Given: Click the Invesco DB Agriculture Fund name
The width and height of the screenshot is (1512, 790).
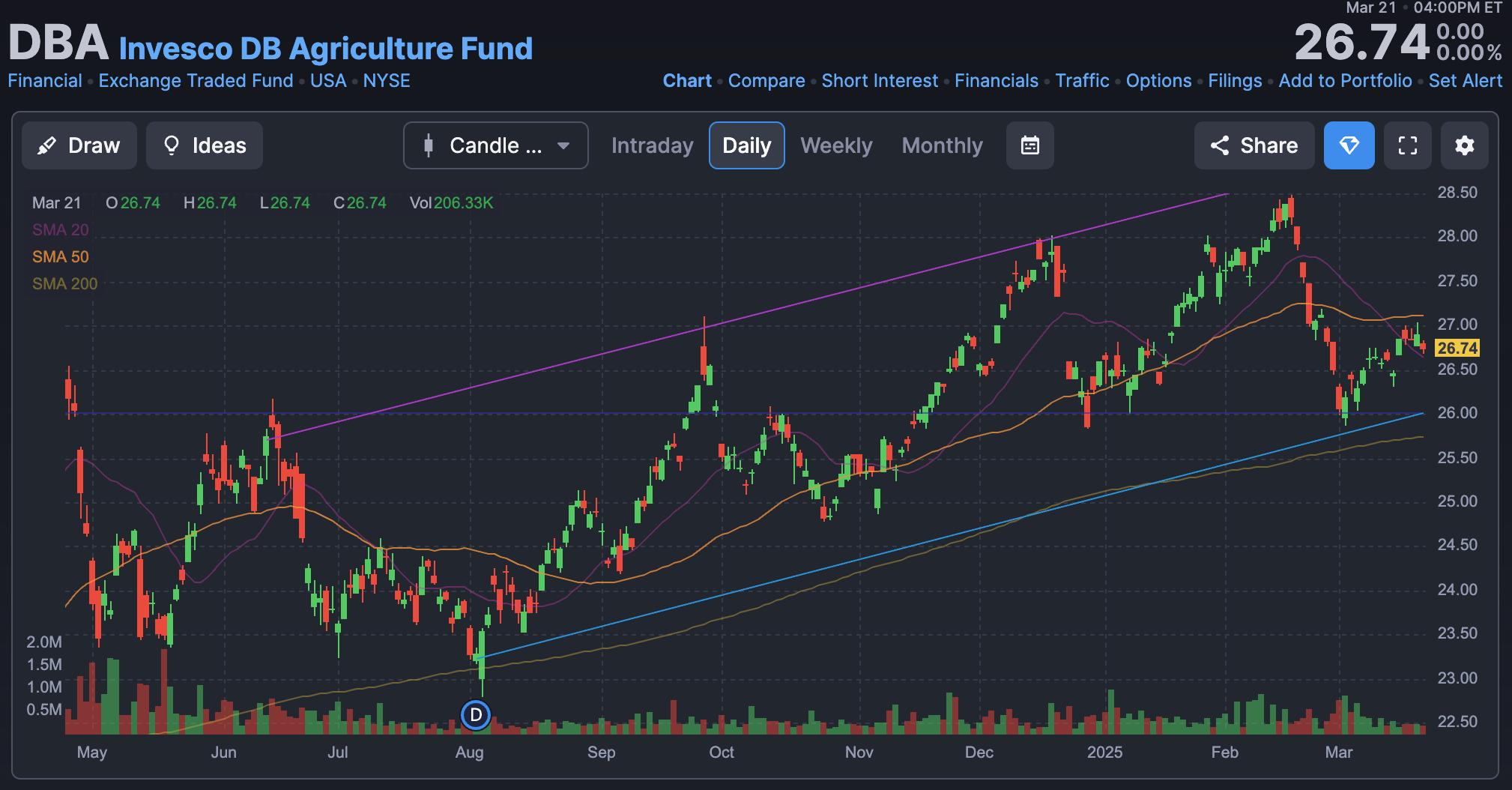Looking at the screenshot, I should 326,49.
